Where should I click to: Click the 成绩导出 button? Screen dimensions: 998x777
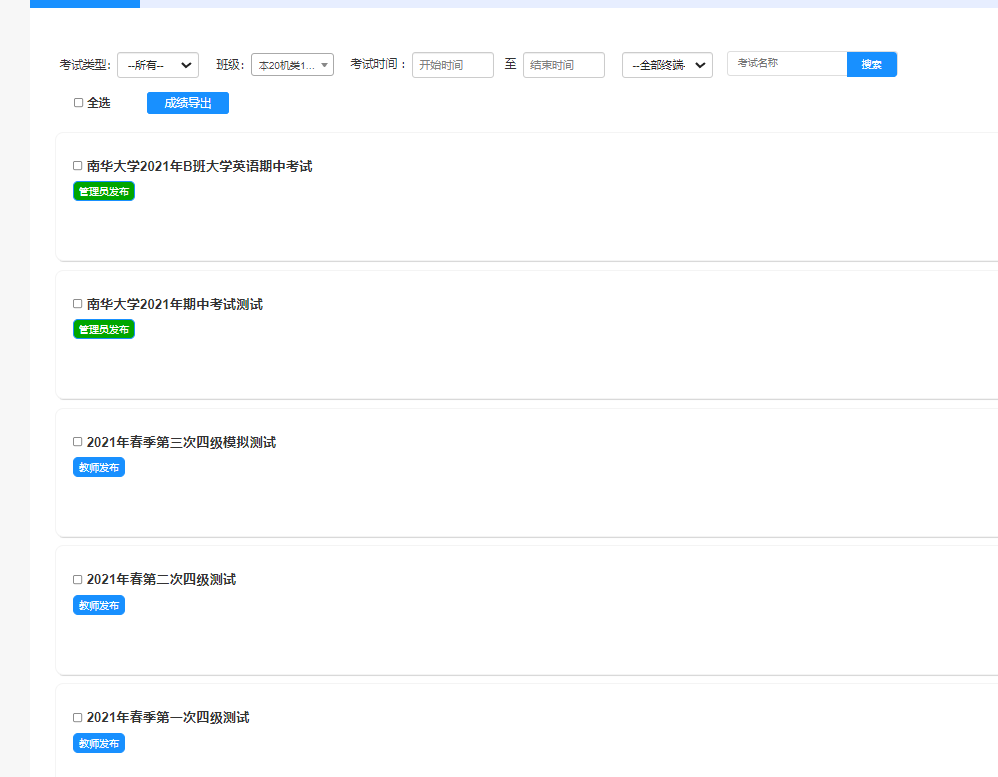188,103
